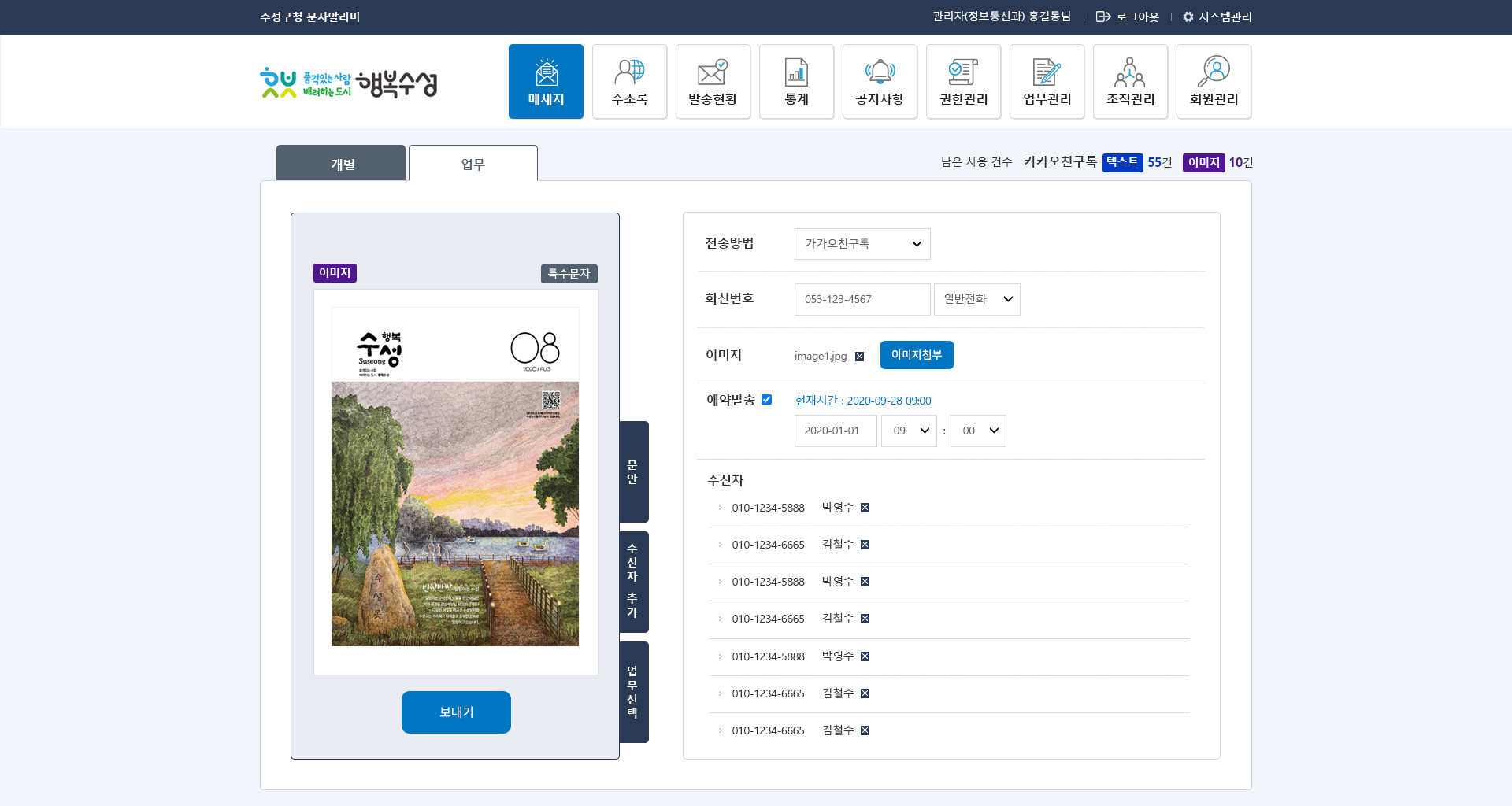Click the 보내기 send button
Image resolution: width=1512 pixels, height=806 pixels.
pos(455,712)
